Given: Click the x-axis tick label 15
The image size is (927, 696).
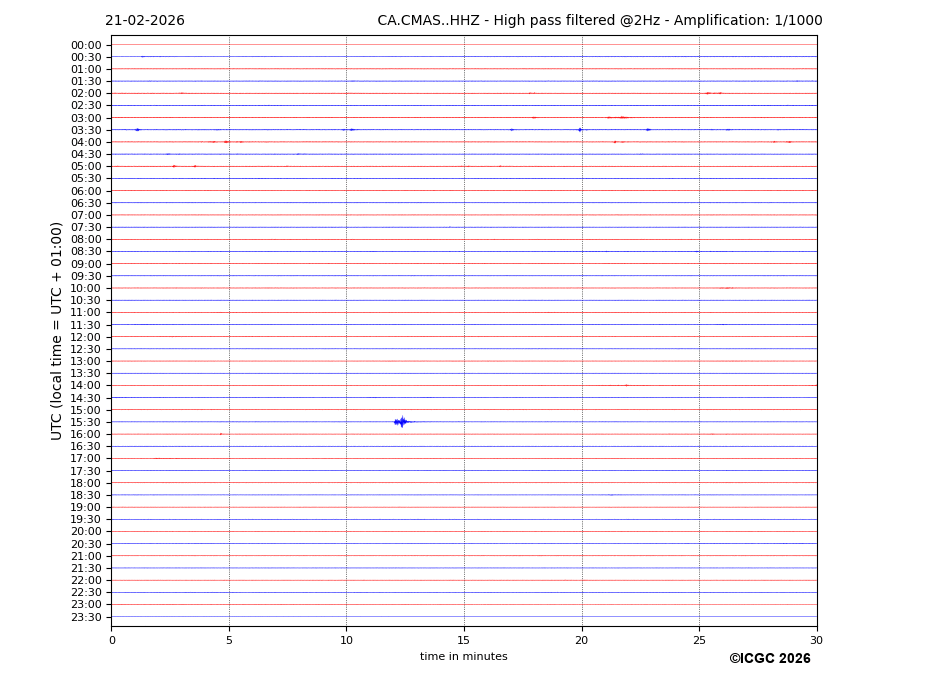Looking at the screenshot, I should click(464, 641).
